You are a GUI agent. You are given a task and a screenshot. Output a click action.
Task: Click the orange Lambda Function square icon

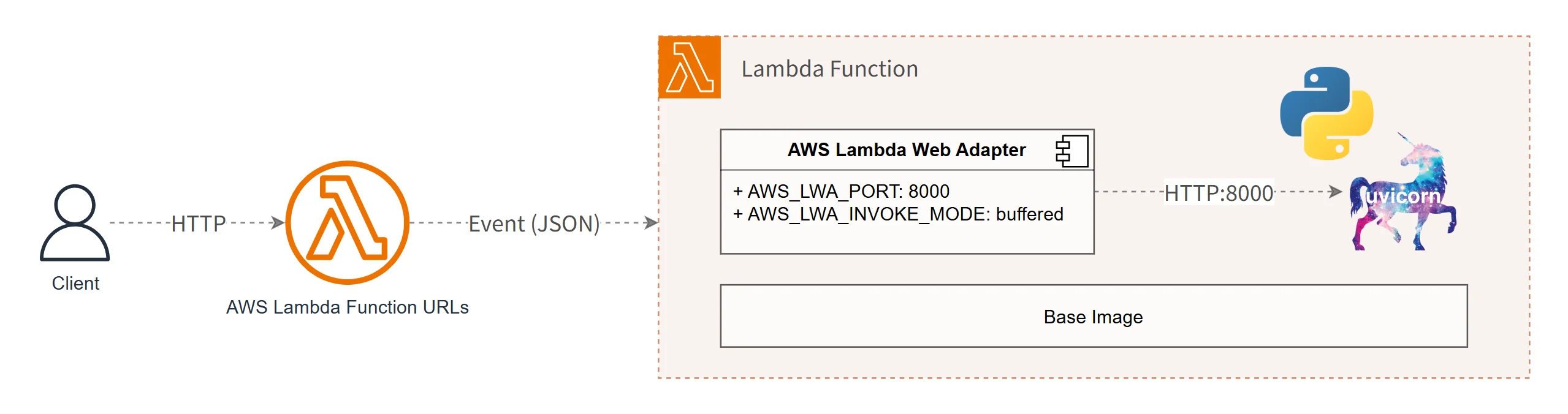[x=690, y=67]
